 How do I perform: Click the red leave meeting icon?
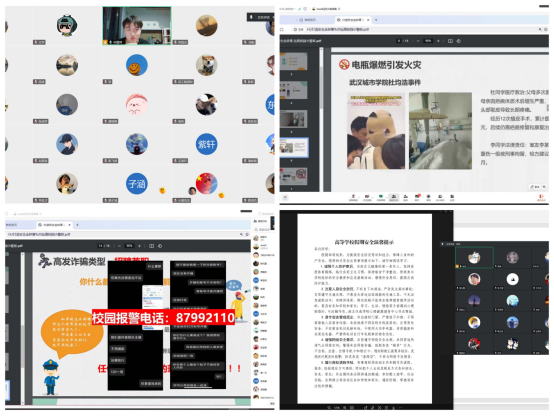[541, 197]
